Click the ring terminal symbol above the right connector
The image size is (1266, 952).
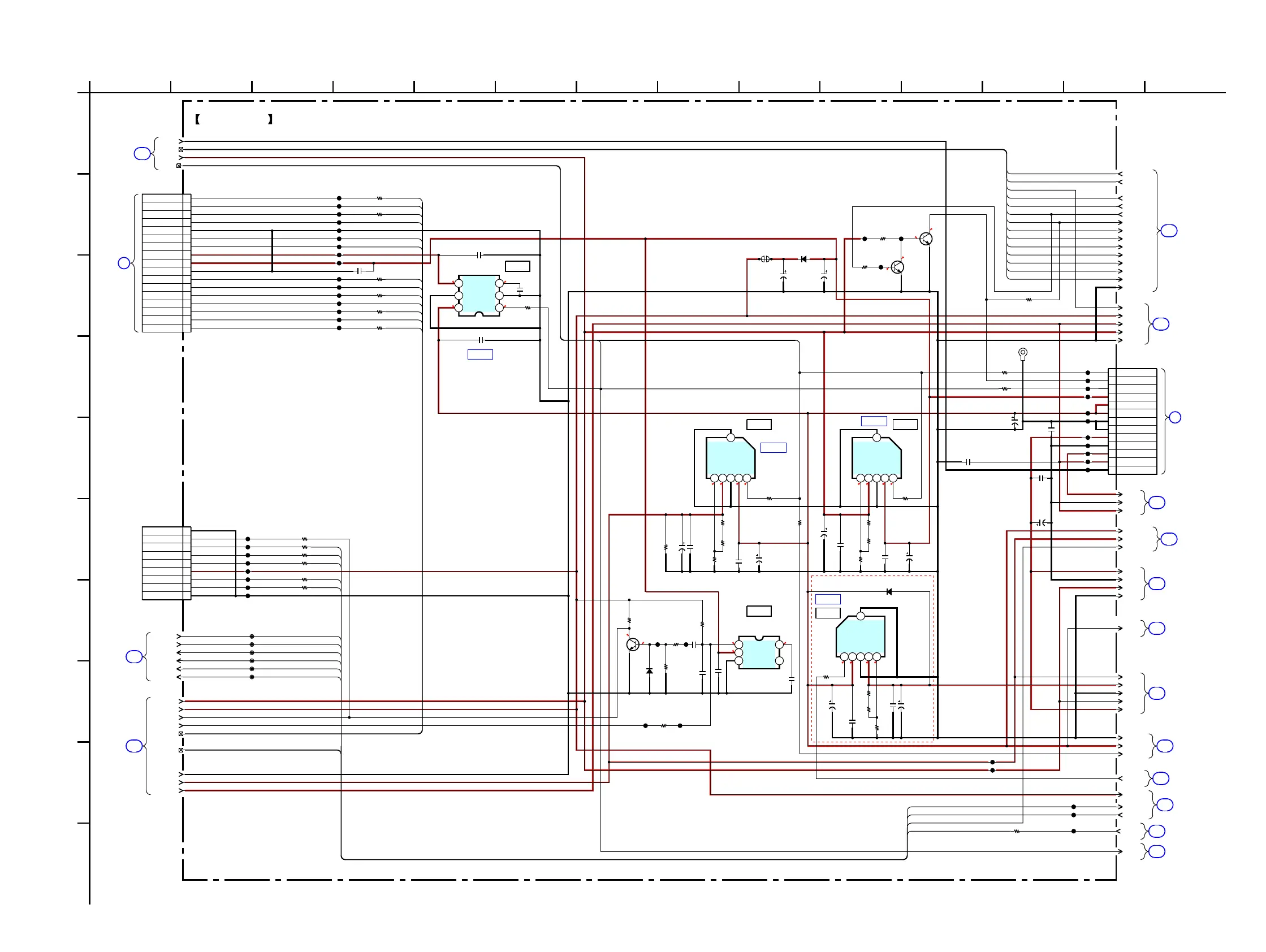pyautogui.click(x=1023, y=352)
